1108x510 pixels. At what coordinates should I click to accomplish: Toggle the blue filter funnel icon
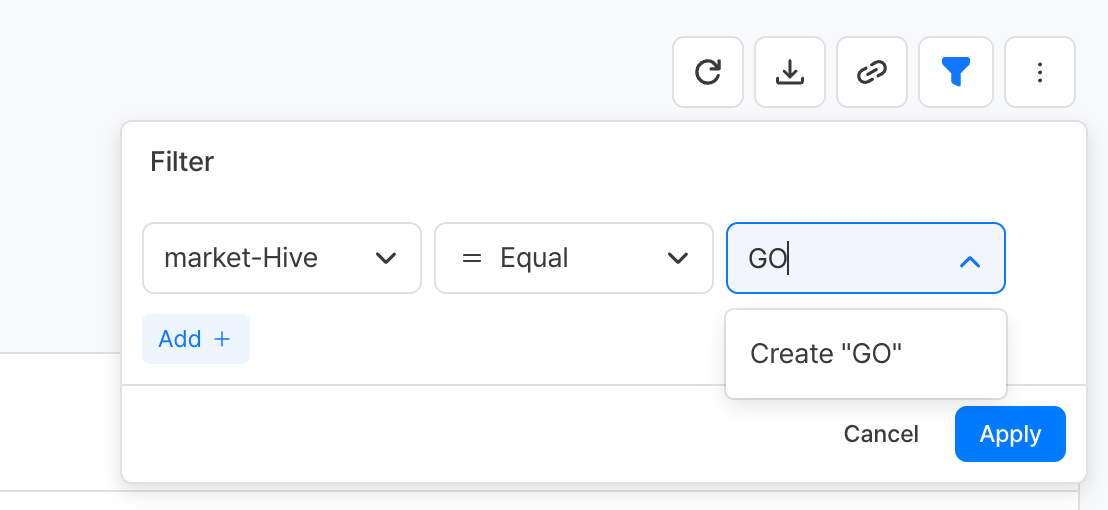(956, 72)
